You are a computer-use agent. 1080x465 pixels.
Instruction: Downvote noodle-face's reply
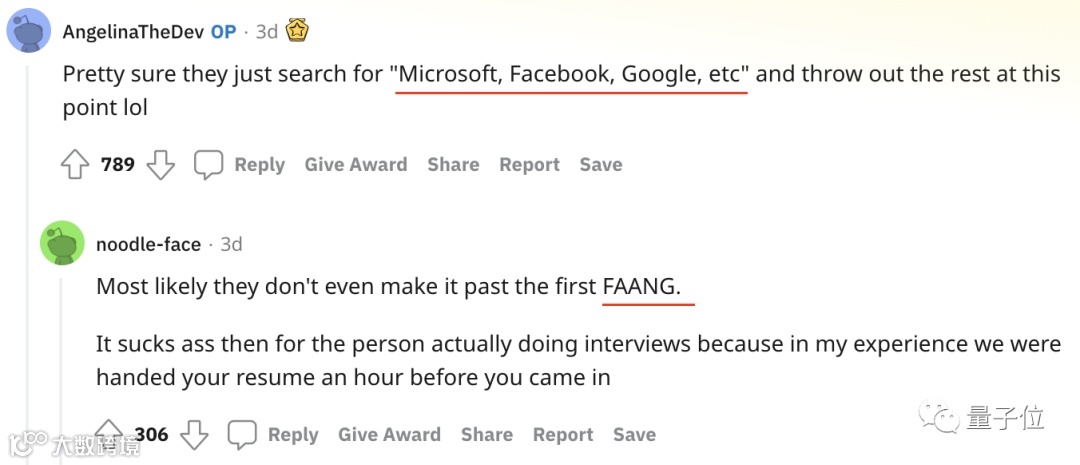point(194,434)
